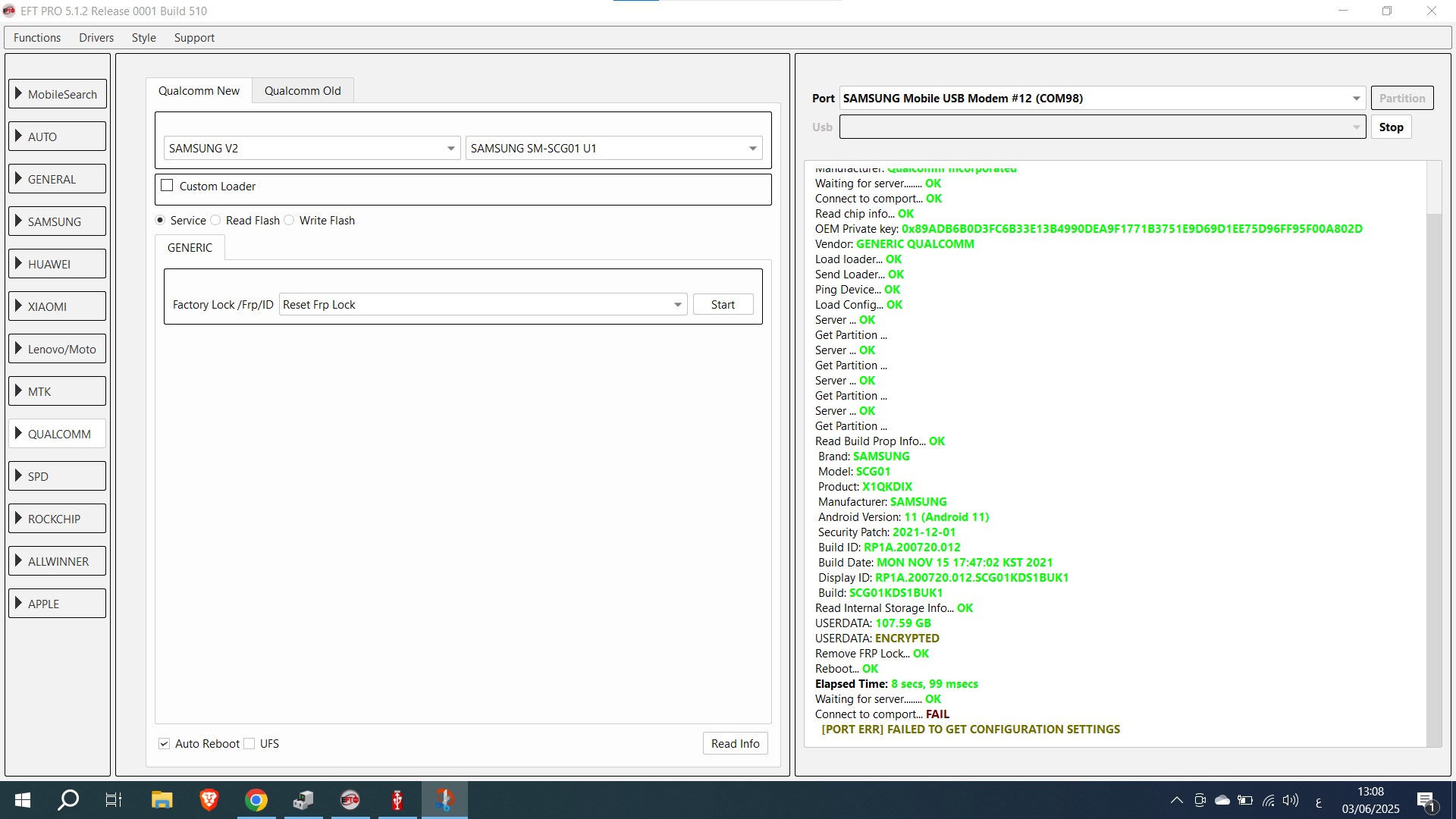Image resolution: width=1456 pixels, height=819 pixels.
Task: Open the red USB tool taskbar icon
Action: (397, 800)
